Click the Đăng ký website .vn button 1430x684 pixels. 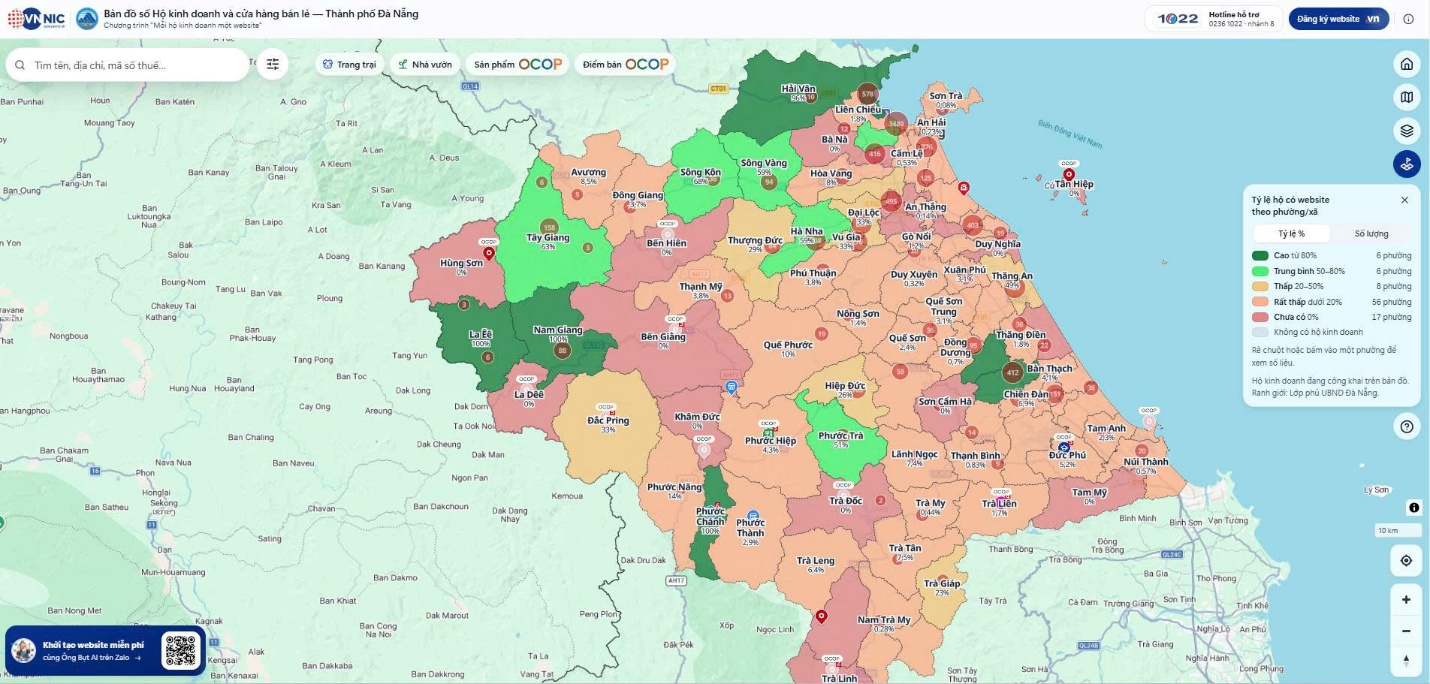point(1338,19)
